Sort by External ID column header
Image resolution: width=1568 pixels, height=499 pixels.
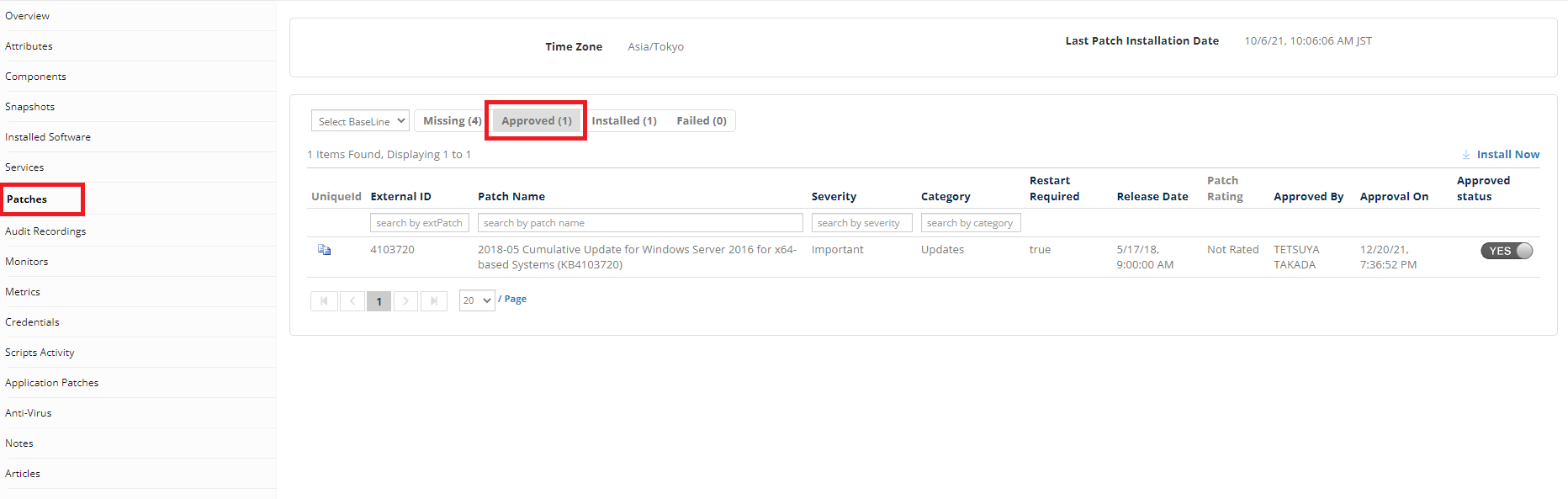click(400, 197)
